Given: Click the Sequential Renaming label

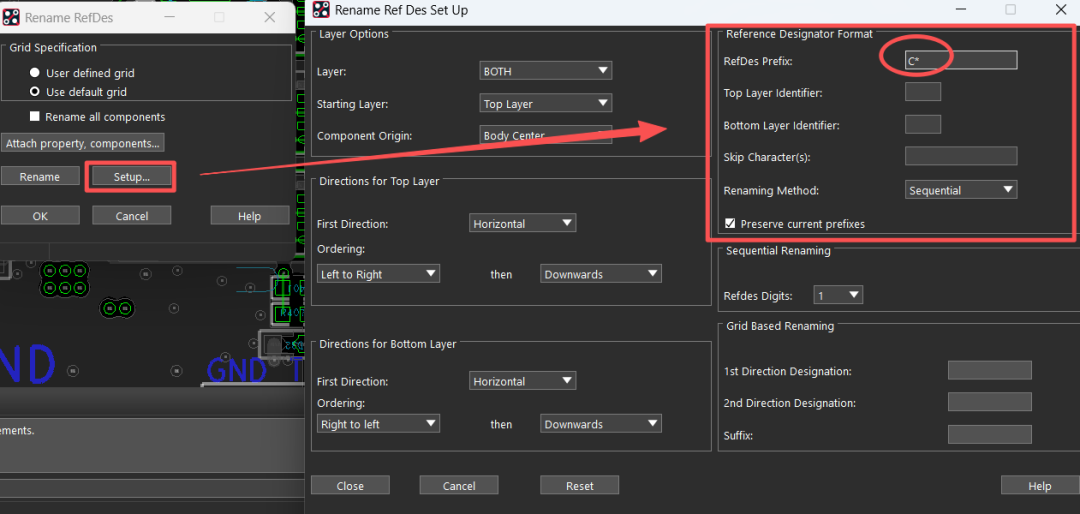Looking at the screenshot, I should coord(778,251).
